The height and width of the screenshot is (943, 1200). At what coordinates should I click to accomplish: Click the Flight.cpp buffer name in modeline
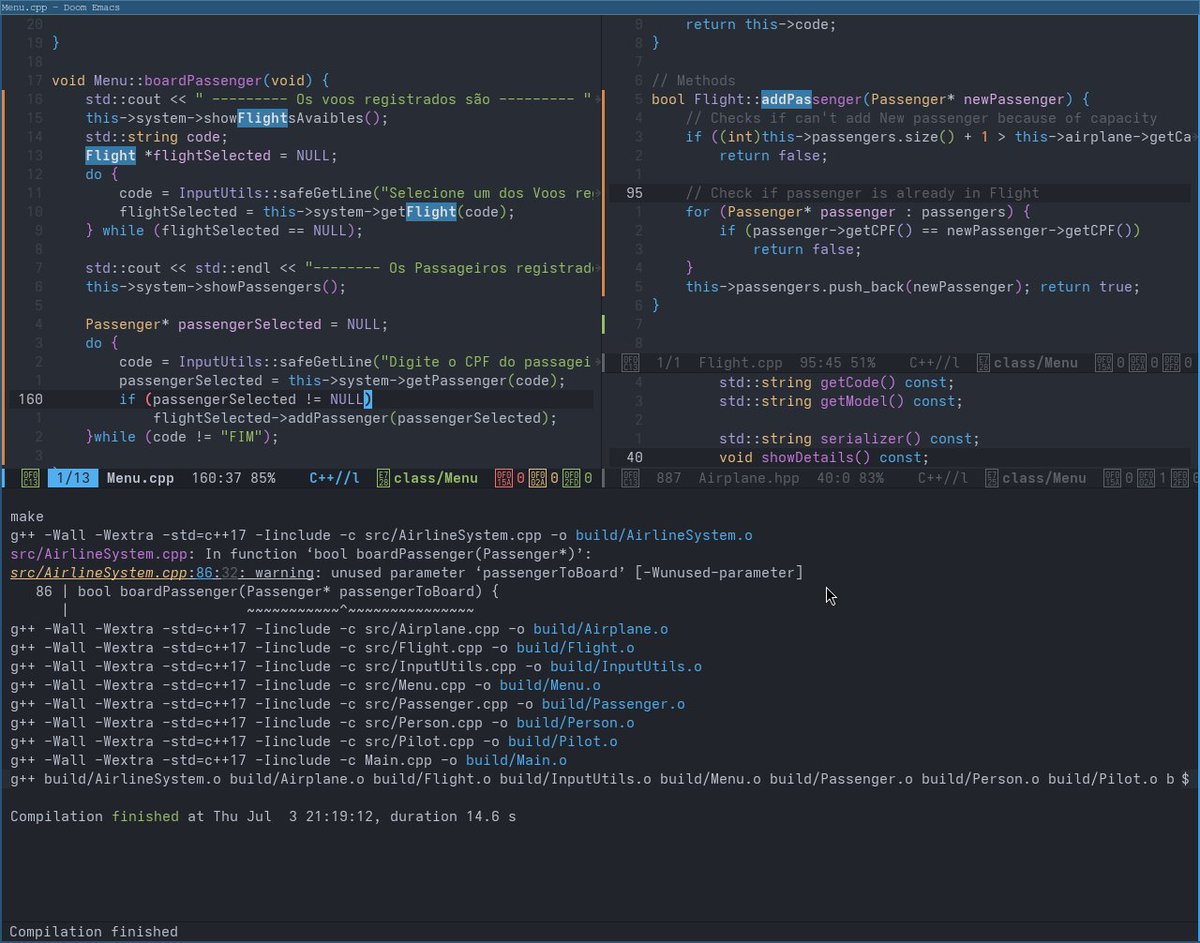coord(740,363)
